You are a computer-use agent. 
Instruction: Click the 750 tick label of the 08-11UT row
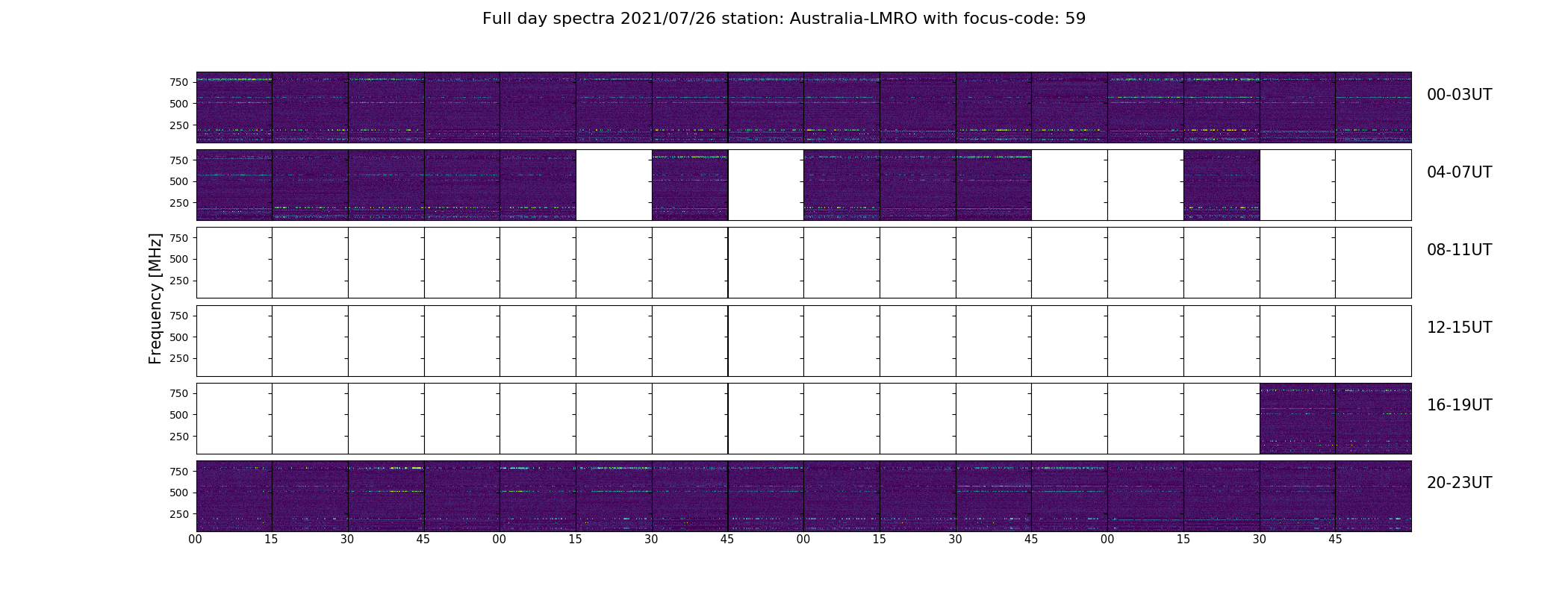[x=178, y=238]
